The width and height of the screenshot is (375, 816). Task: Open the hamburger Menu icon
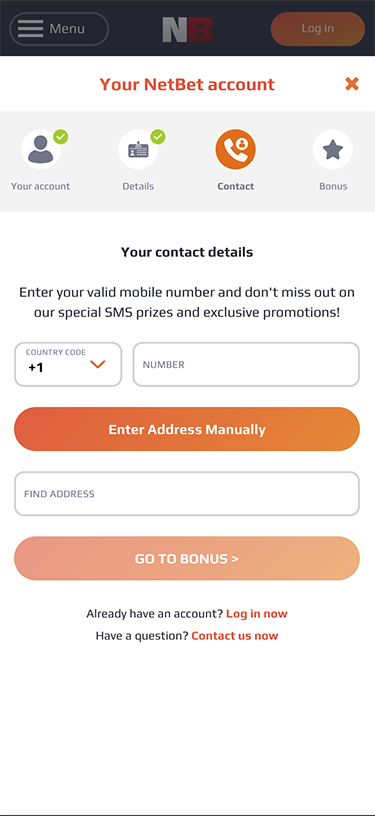pos(30,29)
